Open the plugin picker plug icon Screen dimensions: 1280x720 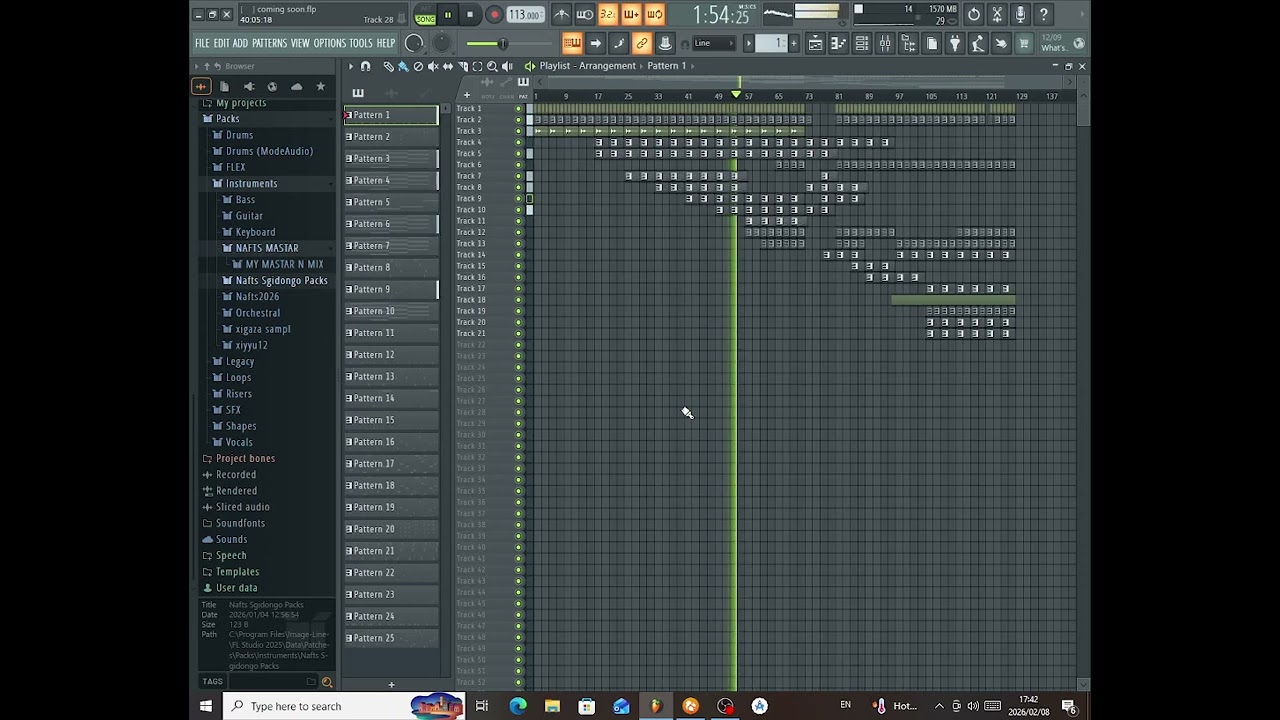pyautogui.click(x=955, y=43)
